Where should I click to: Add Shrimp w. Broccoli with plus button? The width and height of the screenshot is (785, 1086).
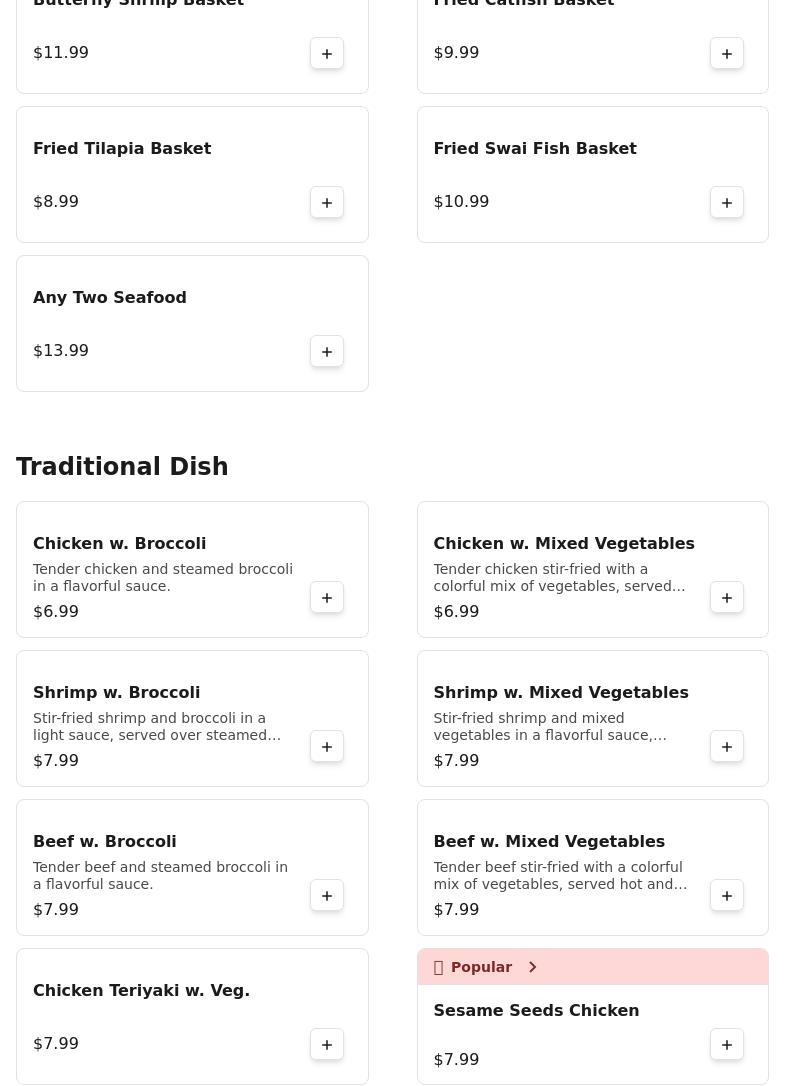(x=326, y=746)
